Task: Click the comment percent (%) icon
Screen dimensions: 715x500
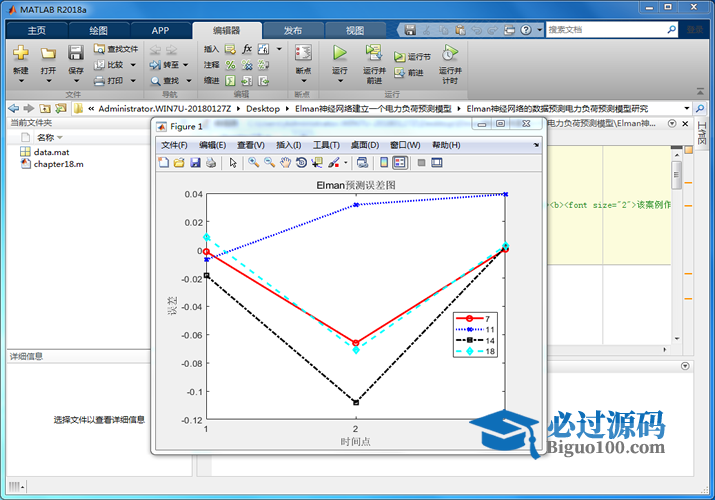Action: pos(231,65)
